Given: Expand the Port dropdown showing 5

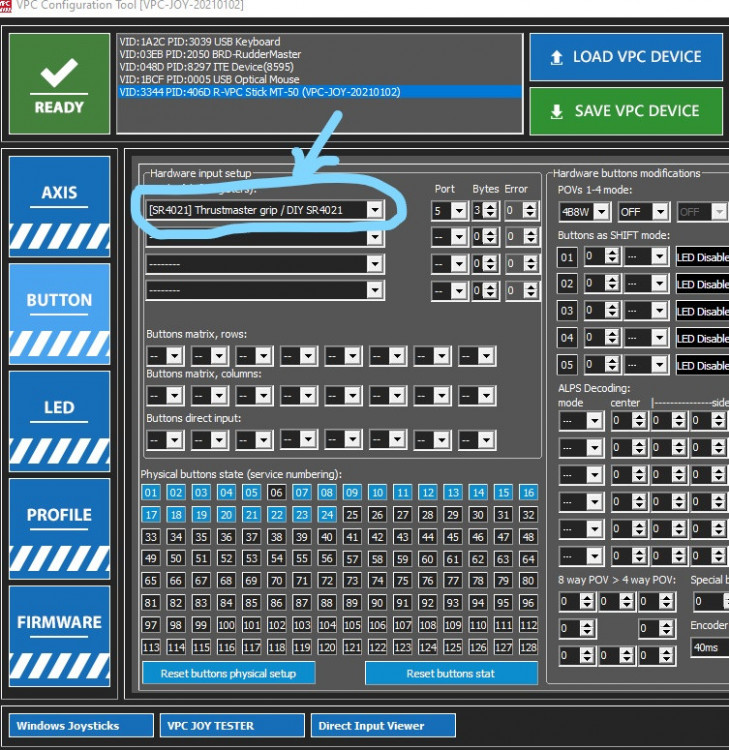Looking at the screenshot, I should [458, 210].
